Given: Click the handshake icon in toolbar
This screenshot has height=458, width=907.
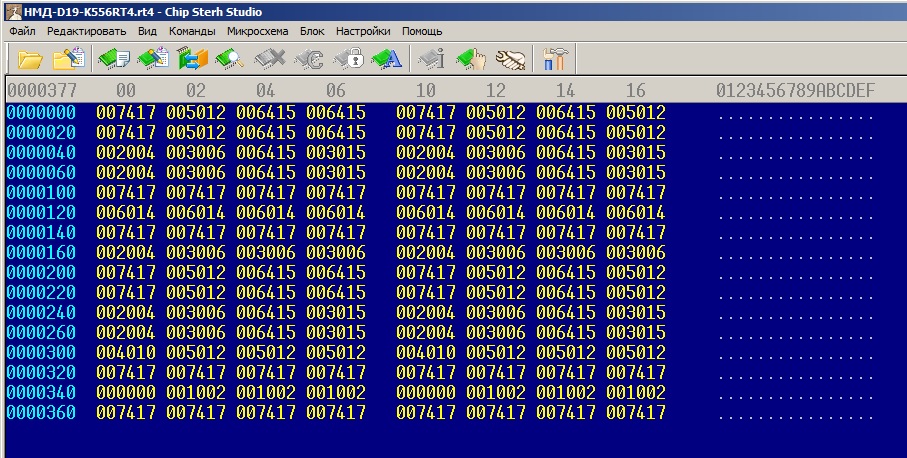Looking at the screenshot, I should (510, 59).
